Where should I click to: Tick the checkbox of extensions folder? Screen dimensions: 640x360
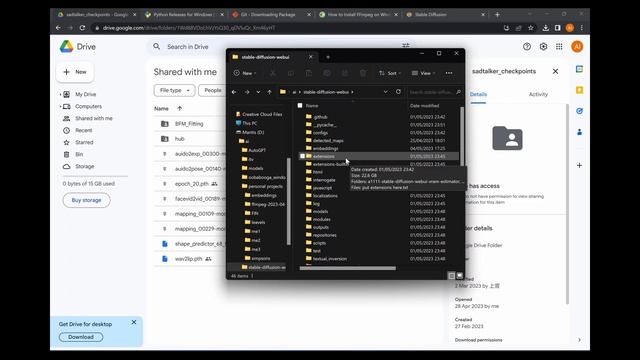pos(302,156)
